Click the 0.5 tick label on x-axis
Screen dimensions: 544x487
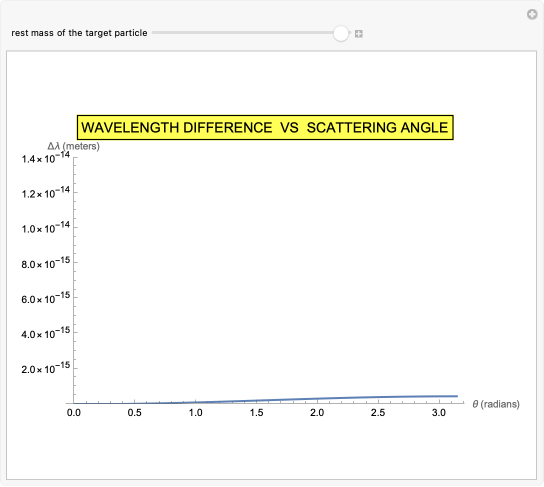[x=134, y=413]
